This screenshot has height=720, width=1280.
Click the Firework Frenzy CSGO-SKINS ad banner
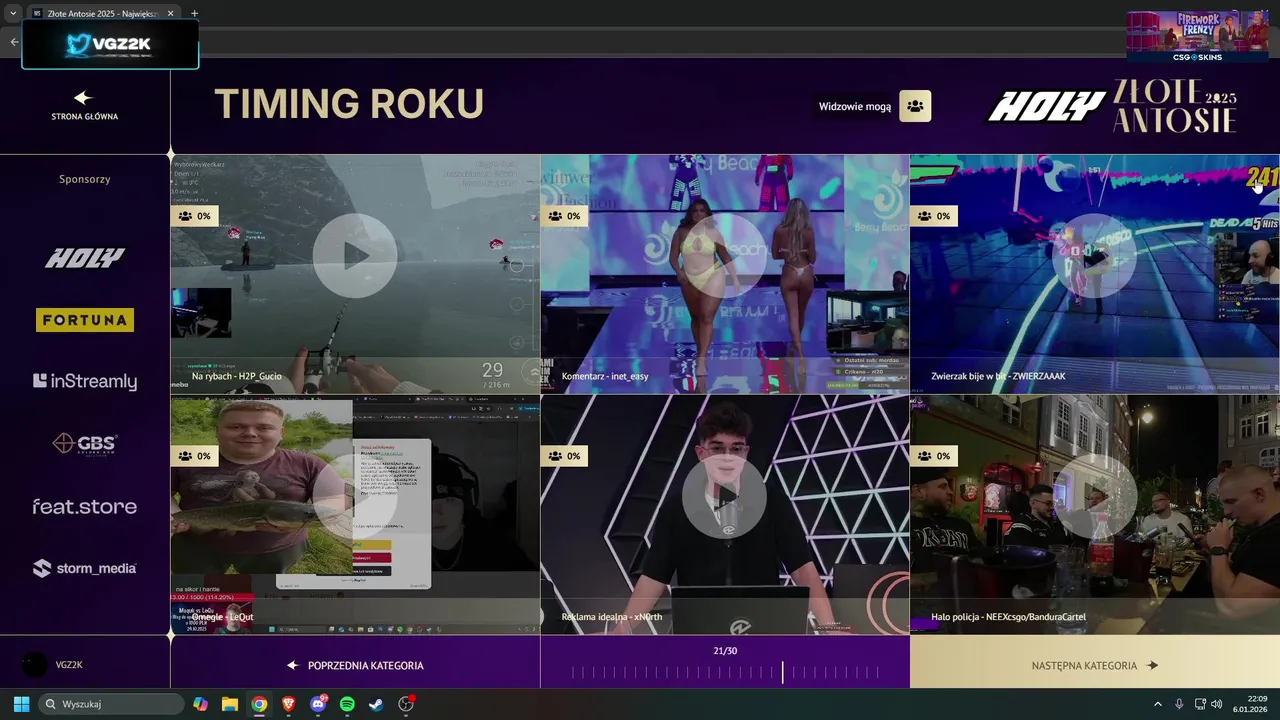point(1197,36)
